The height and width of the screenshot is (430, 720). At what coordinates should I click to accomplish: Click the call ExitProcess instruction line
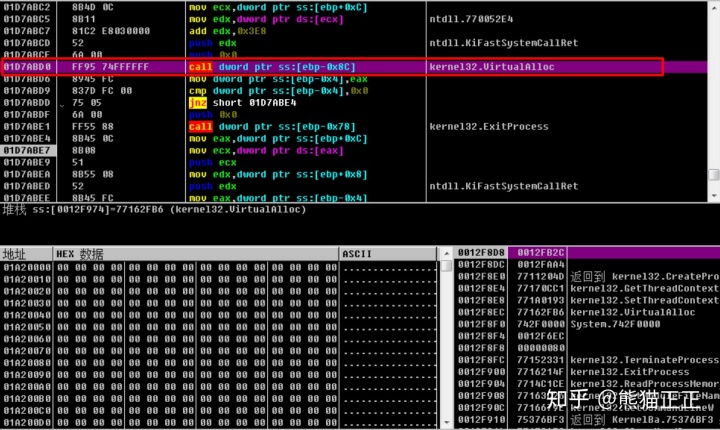(354, 126)
